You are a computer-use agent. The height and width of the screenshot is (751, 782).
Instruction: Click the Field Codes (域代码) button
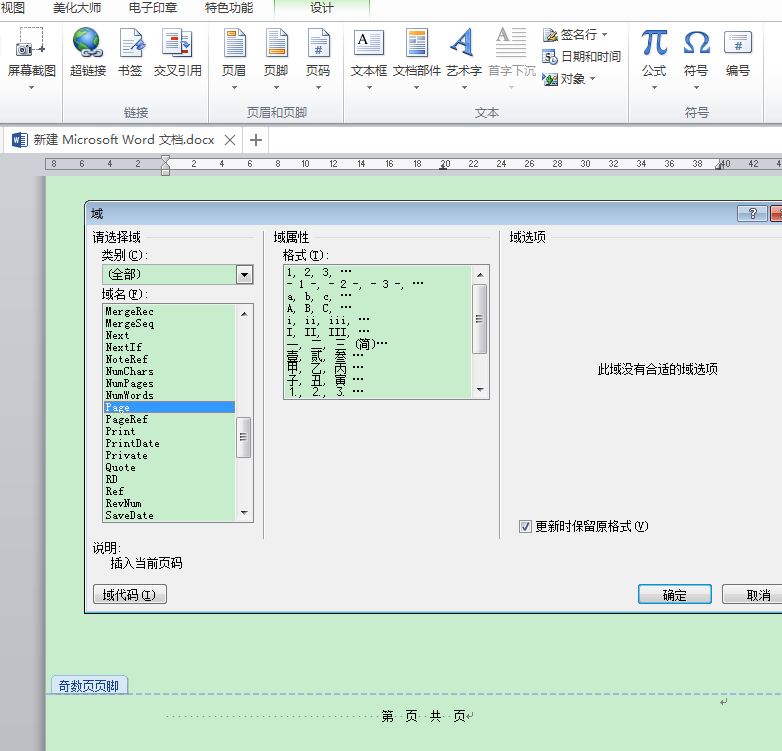130,594
